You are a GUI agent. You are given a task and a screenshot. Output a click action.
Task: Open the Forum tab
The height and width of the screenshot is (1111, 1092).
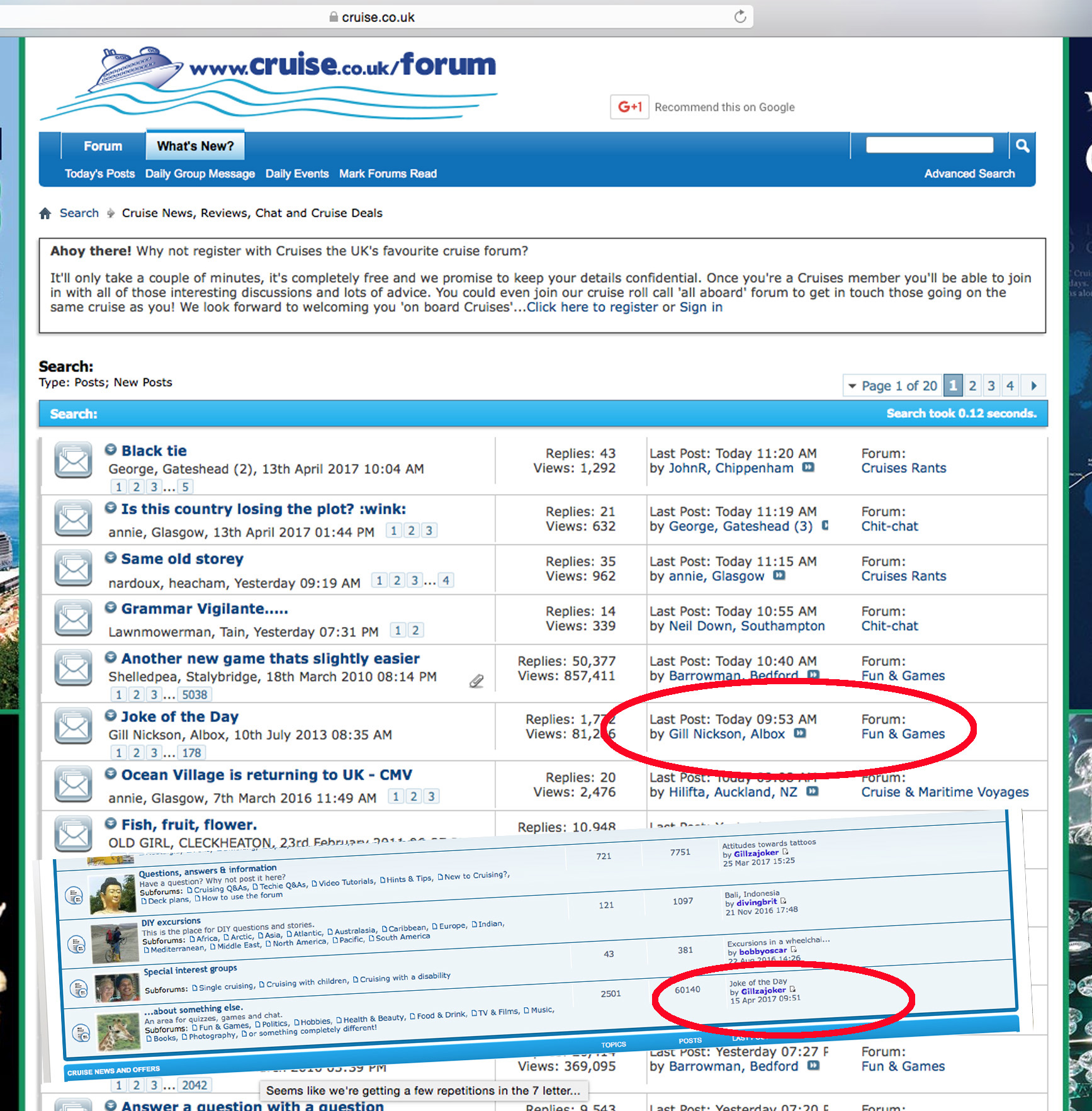click(x=103, y=146)
